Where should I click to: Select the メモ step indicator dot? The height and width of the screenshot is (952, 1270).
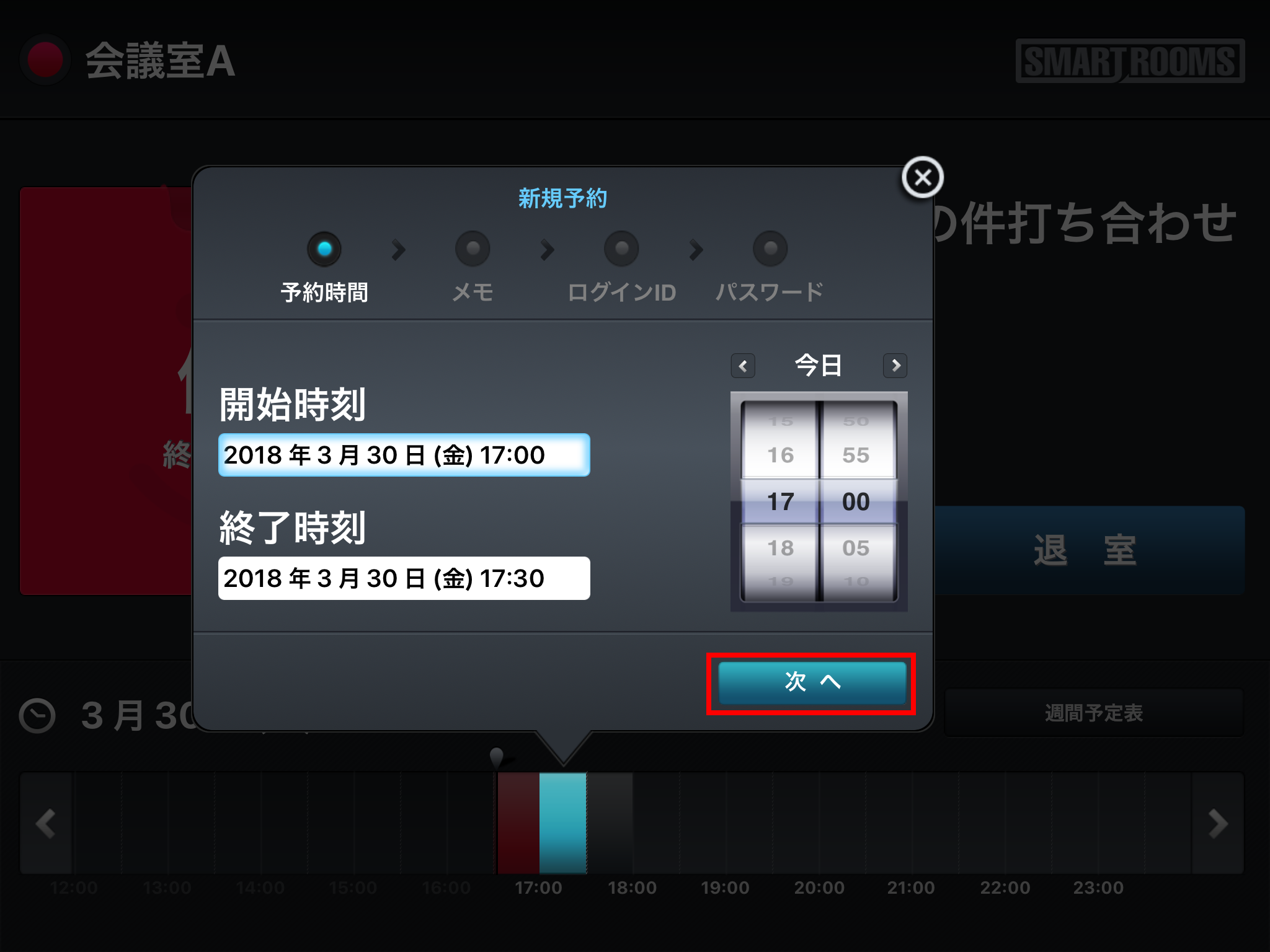tap(473, 249)
